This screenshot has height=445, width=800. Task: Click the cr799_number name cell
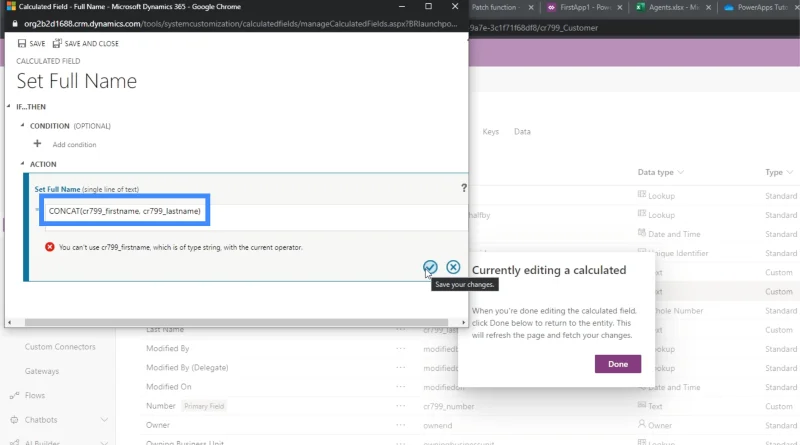coord(448,406)
